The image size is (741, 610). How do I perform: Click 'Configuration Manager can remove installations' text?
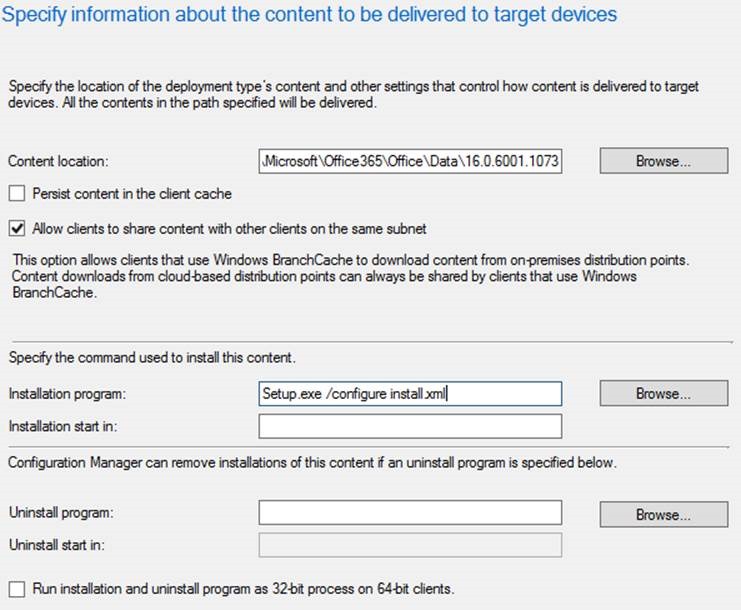point(312,463)
